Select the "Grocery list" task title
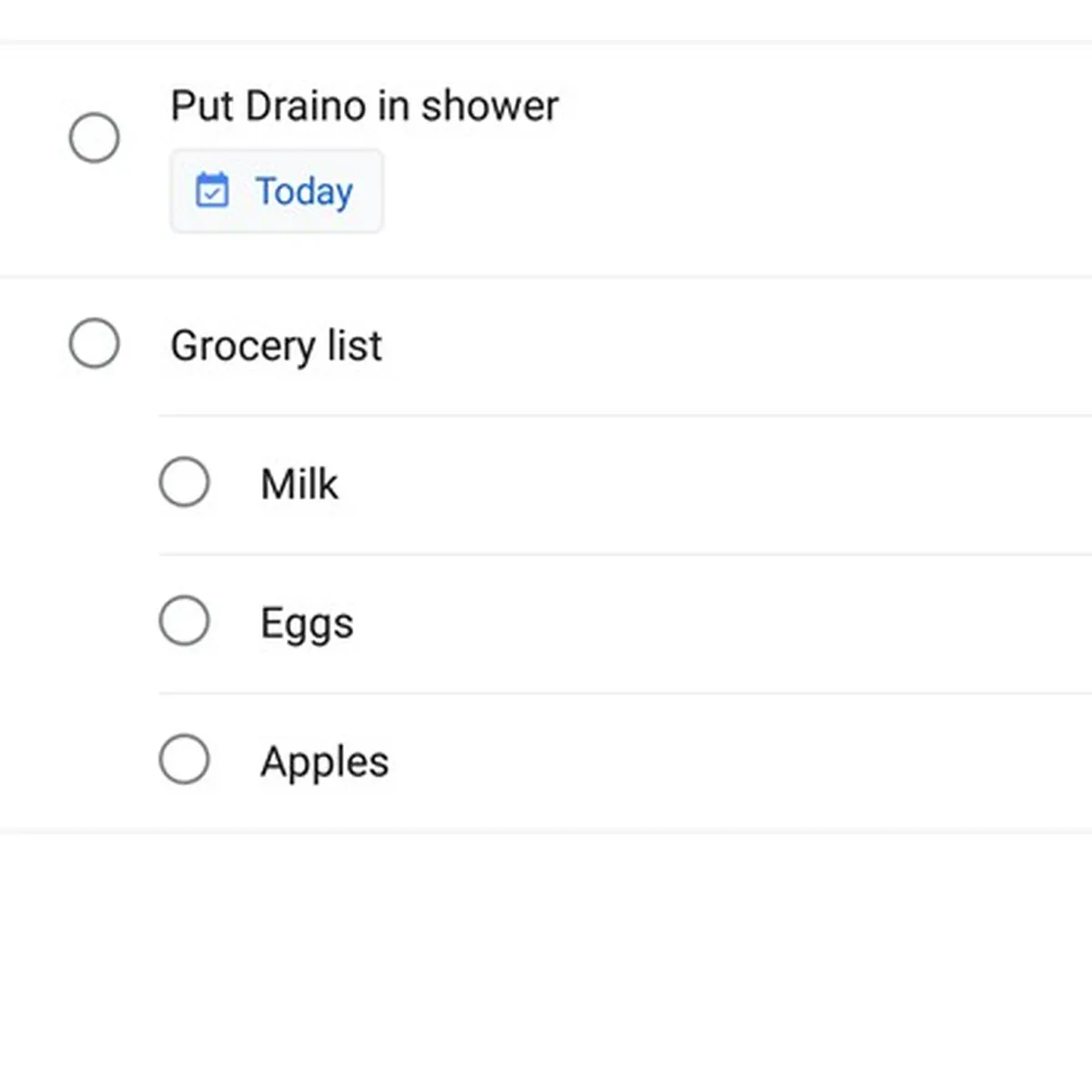This screenshot has height=1092, width=1092. click(x=277, y=346)
